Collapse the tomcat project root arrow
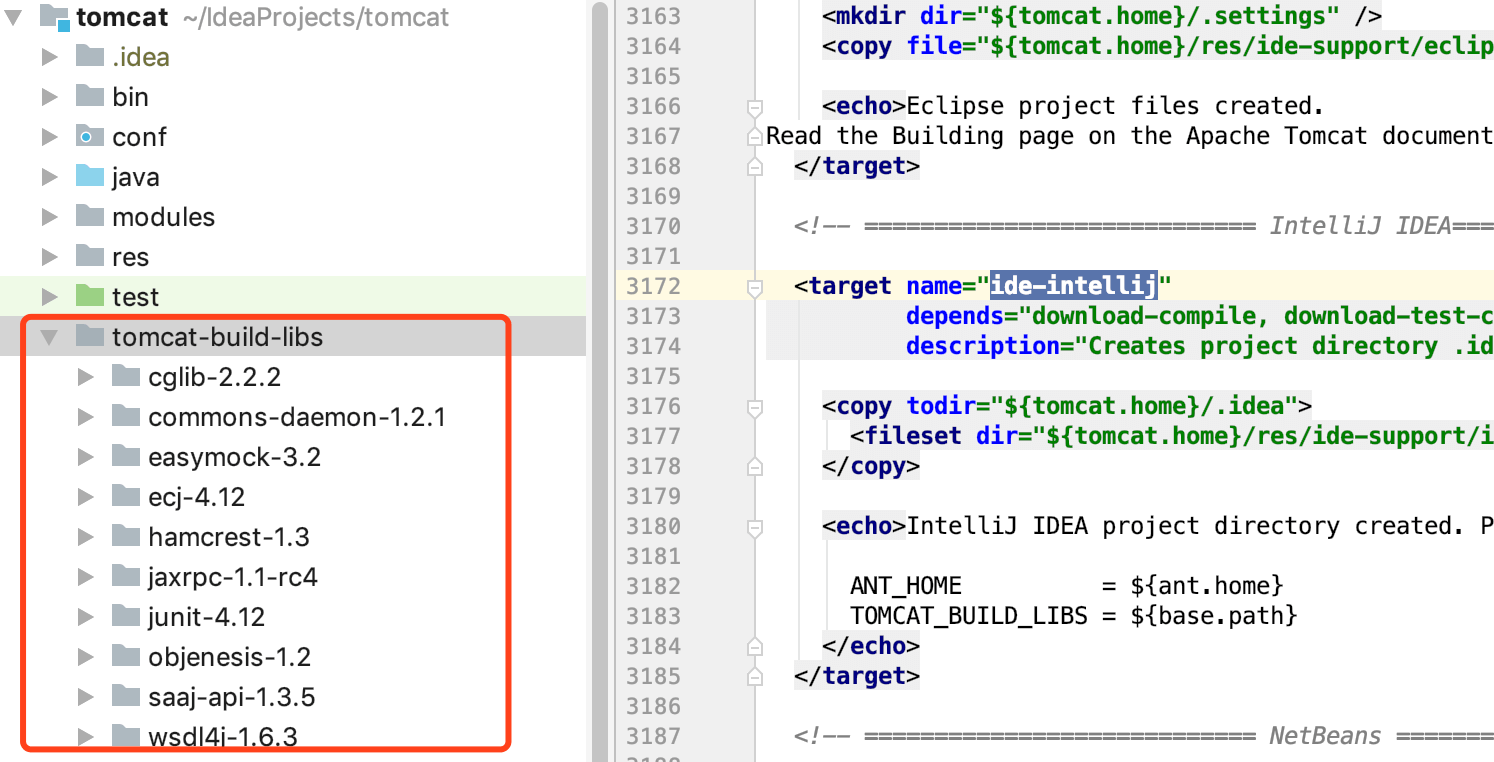 pos(14,17)
